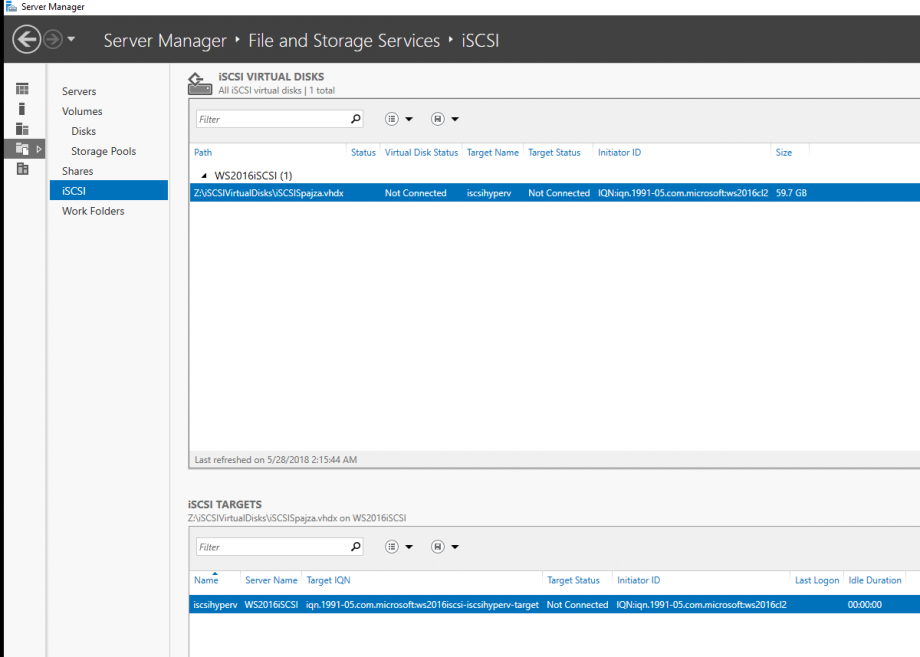The image size is (920, 657).
Task: Open the dropdown next to the Tasks list icon
Action: point(409,119)
